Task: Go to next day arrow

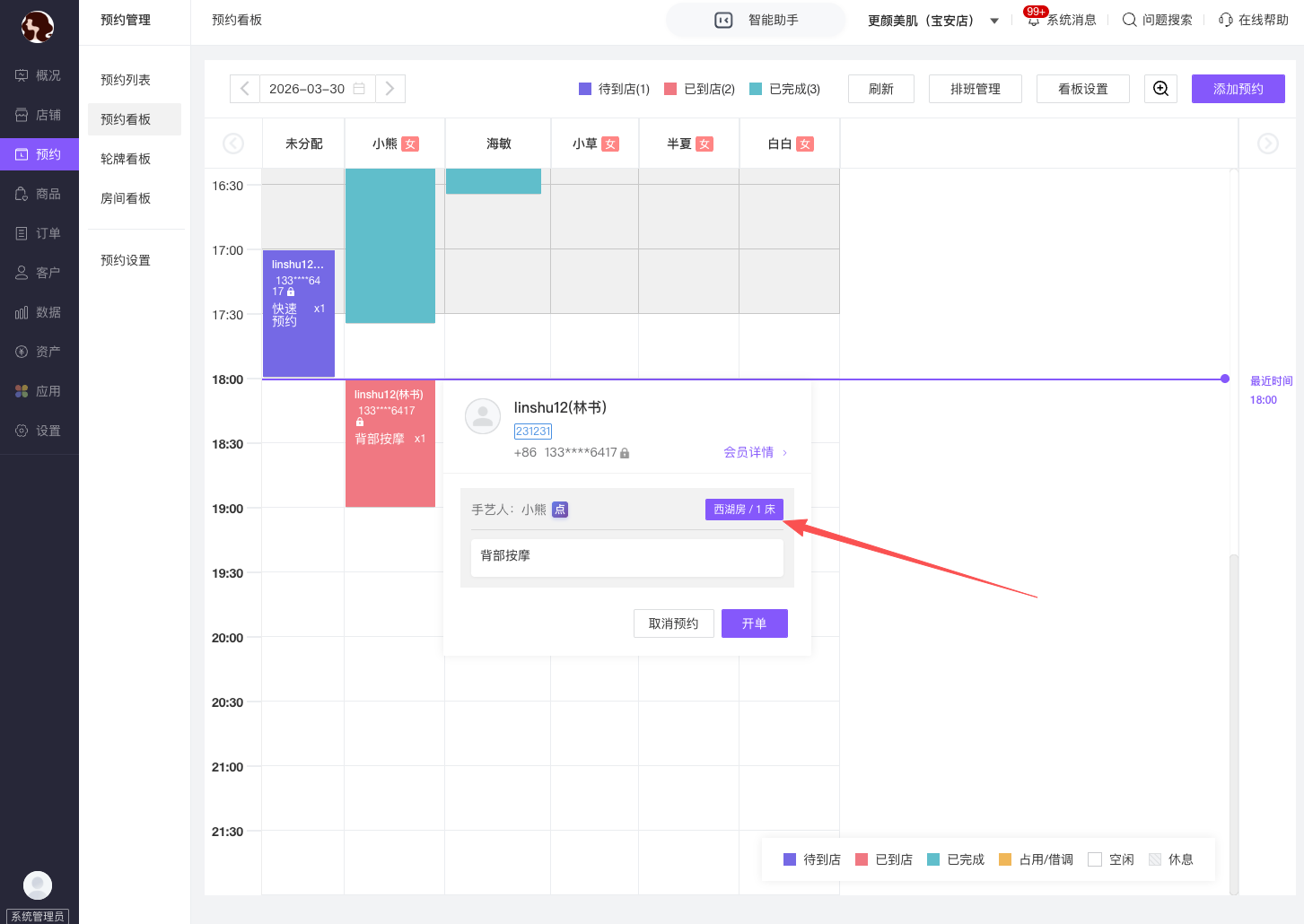Action: [389, 89]
